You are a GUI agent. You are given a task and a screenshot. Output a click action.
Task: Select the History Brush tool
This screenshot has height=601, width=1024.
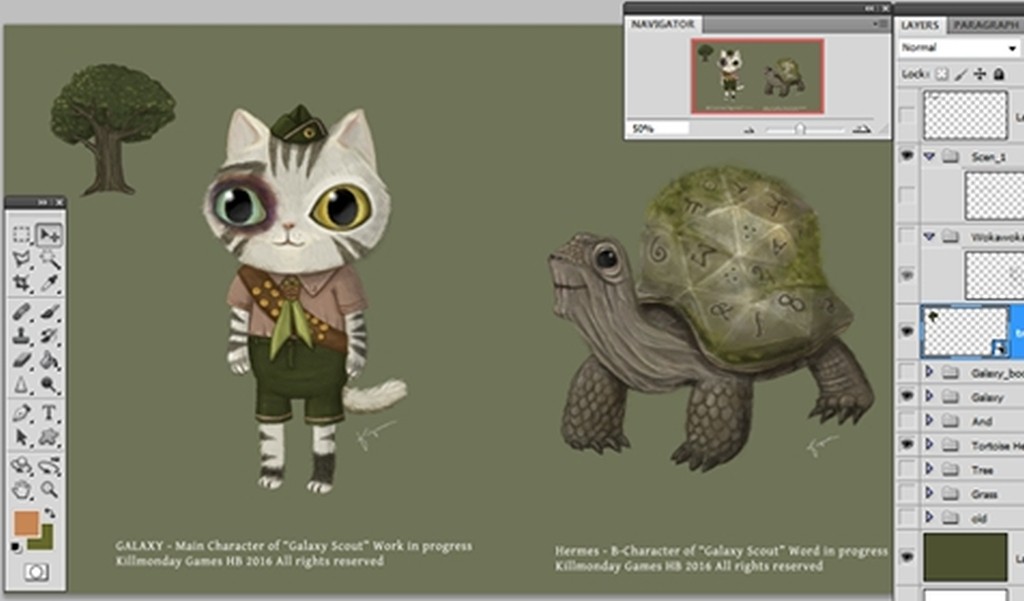click(x=49, y=336)
